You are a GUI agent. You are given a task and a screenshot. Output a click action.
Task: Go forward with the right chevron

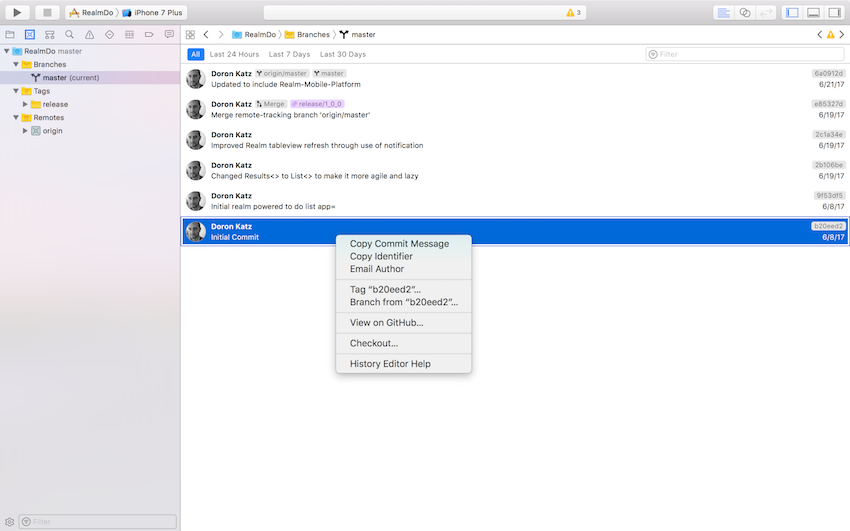click(x=221, y=35)
